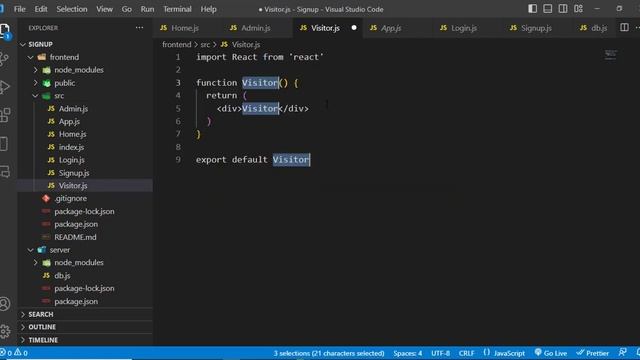Expand frontend node_modules folder
Image resolution: width=640 pixels, height=360 pixels.
point(86,70)
